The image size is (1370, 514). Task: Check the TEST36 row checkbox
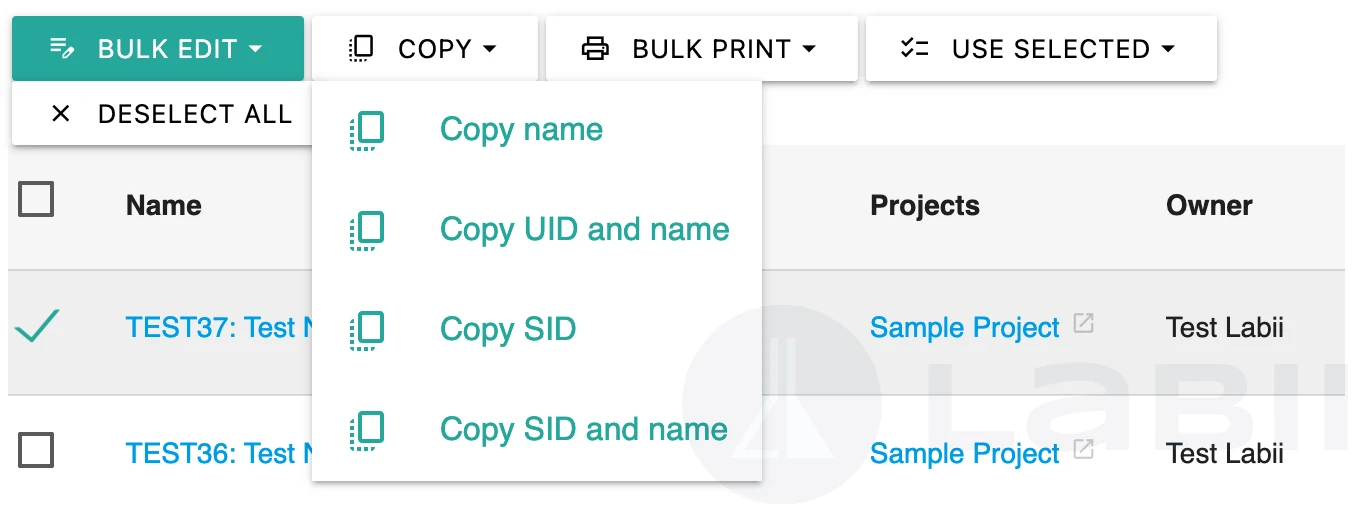coord(36,451)
